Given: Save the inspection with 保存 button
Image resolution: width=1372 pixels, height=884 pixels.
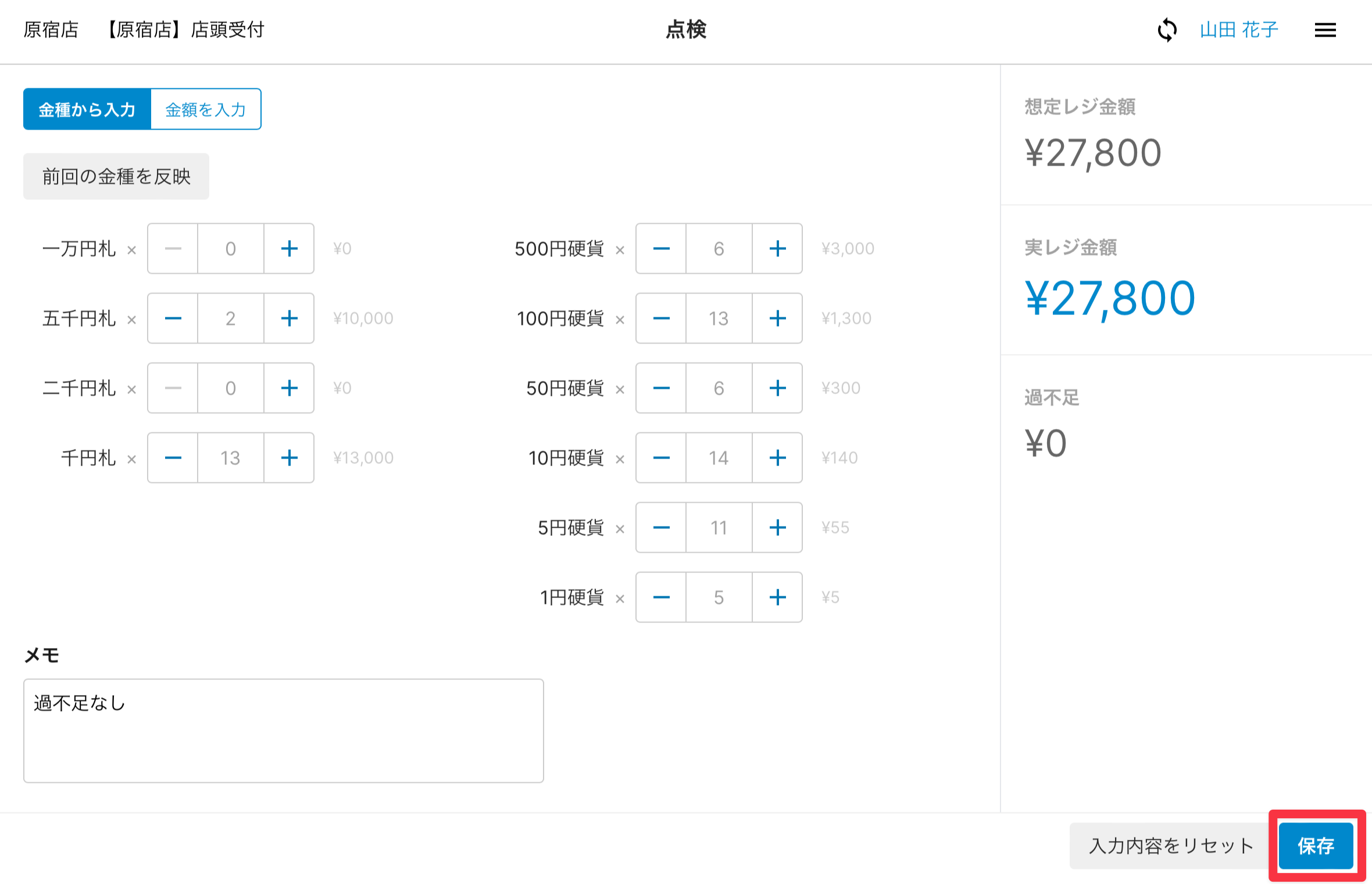Looking at the screenshot, I should click(x=1316, y=846).
